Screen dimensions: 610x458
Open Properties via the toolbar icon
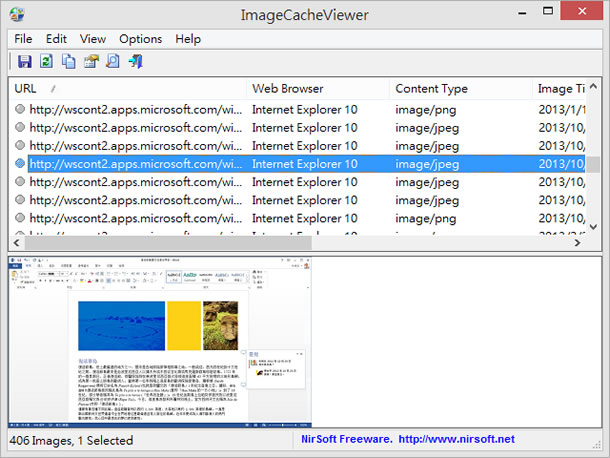[x=90, y=62]
